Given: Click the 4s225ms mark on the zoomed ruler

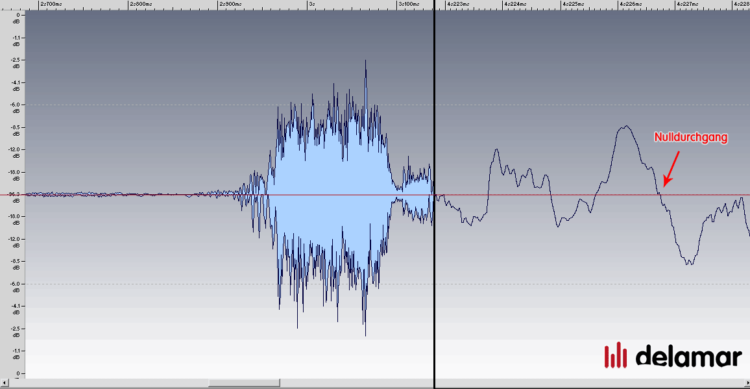Looking at the screenshot, I should [573, 4].
